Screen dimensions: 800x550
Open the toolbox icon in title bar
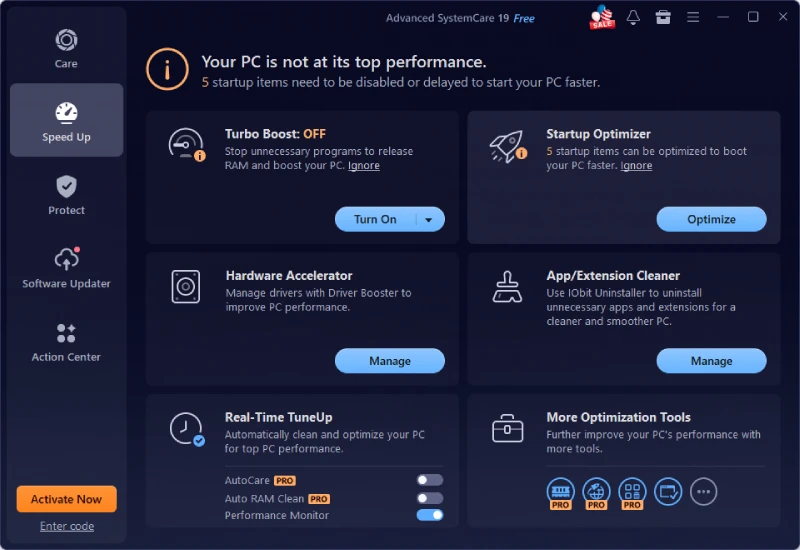pos(663,17)
